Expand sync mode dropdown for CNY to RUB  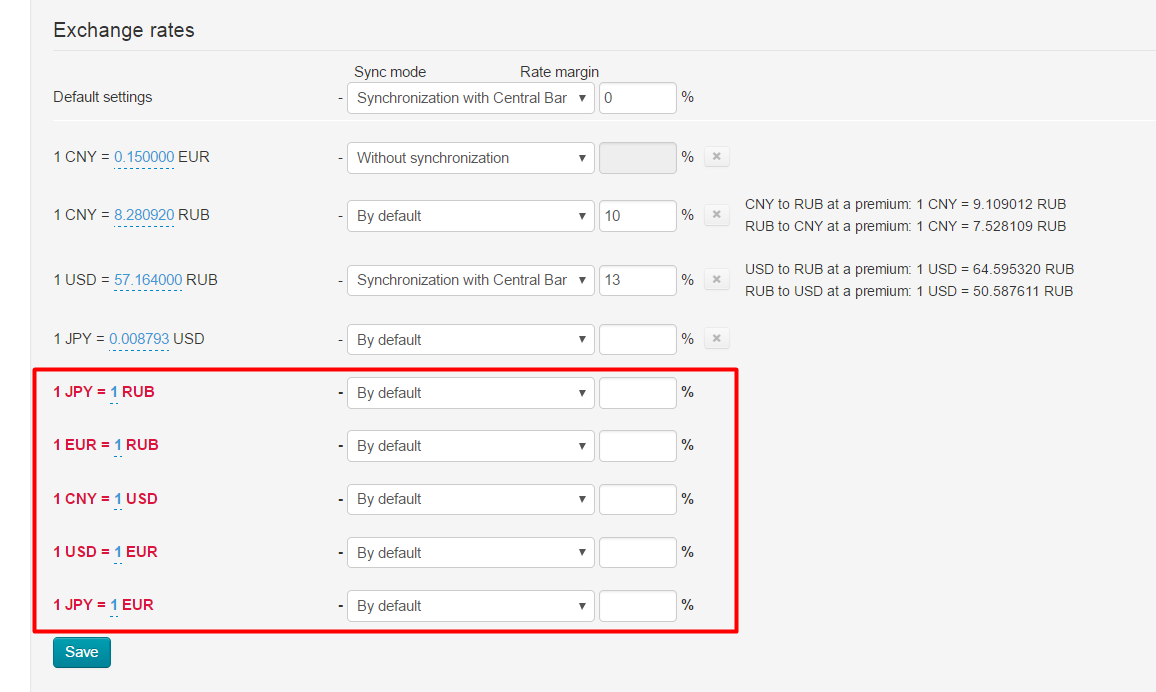click(470, 216)
